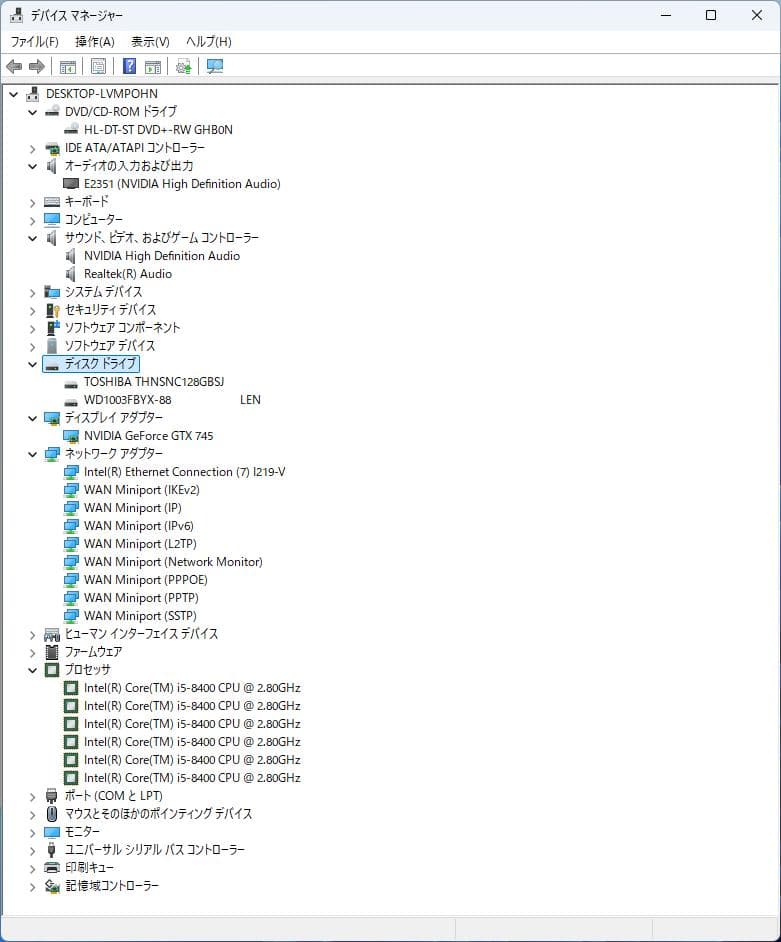Image resolution: width=781 pixels, height=942 pixels.
Task: Click the firmware category chip icon
Action: [x=52, y=652]
